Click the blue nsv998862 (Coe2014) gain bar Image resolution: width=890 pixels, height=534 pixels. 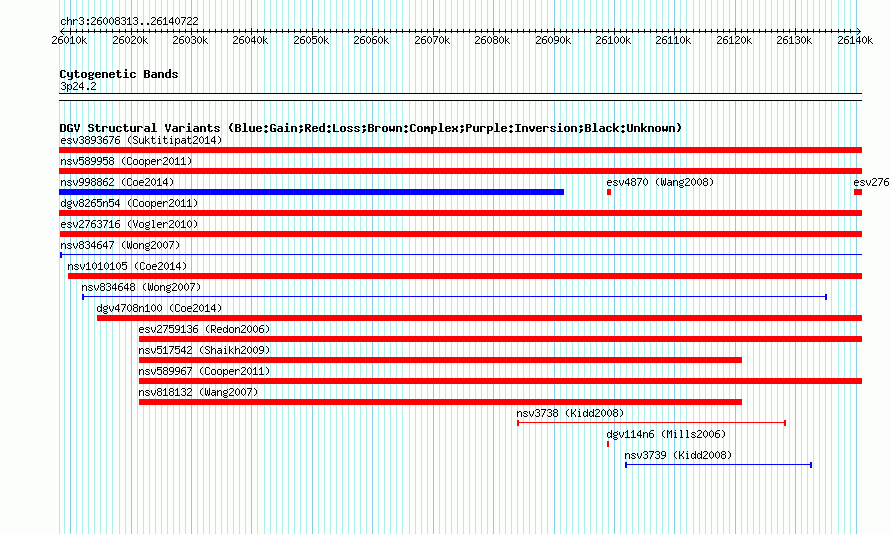pos(312,192)
